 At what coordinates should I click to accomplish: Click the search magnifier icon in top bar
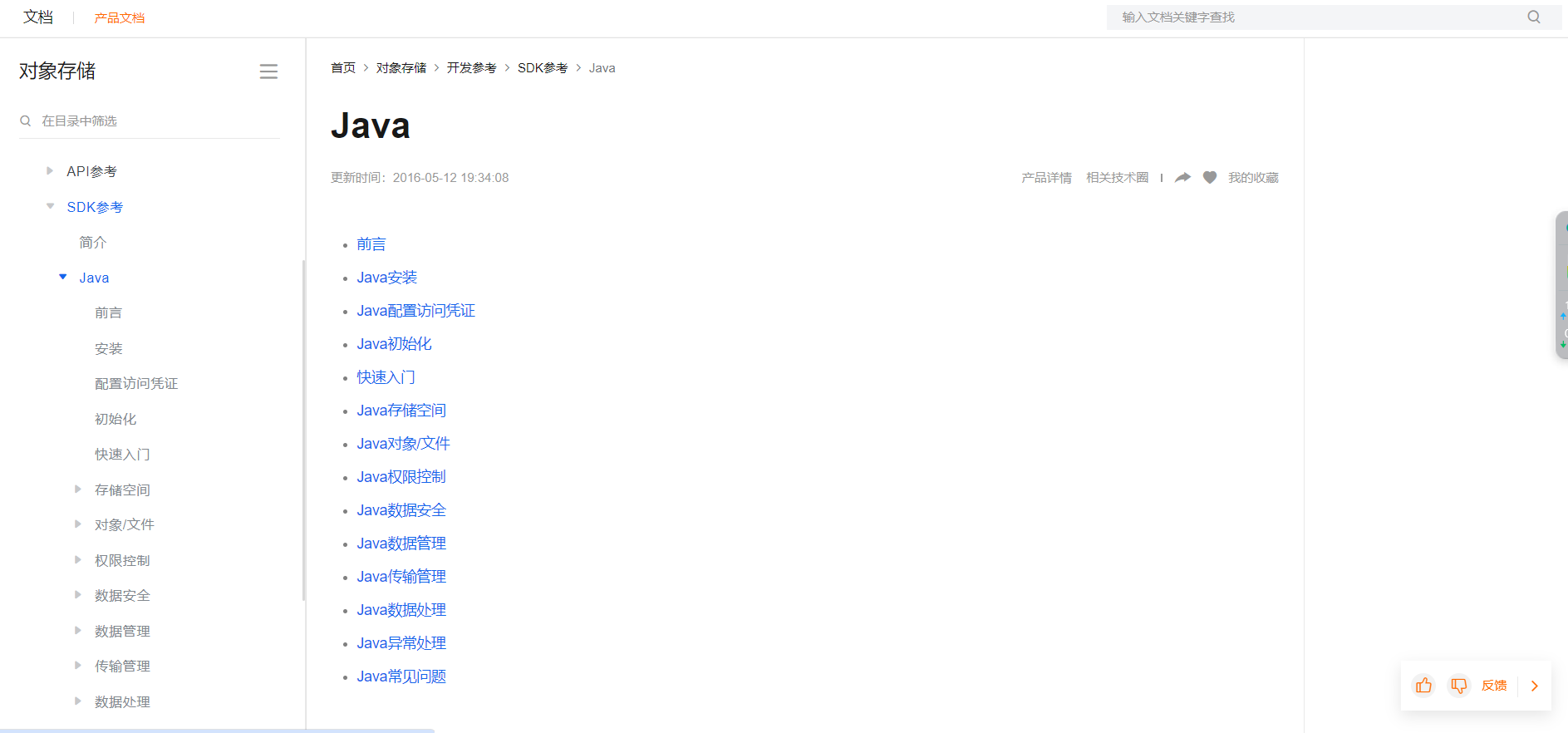click(1533, 17)
